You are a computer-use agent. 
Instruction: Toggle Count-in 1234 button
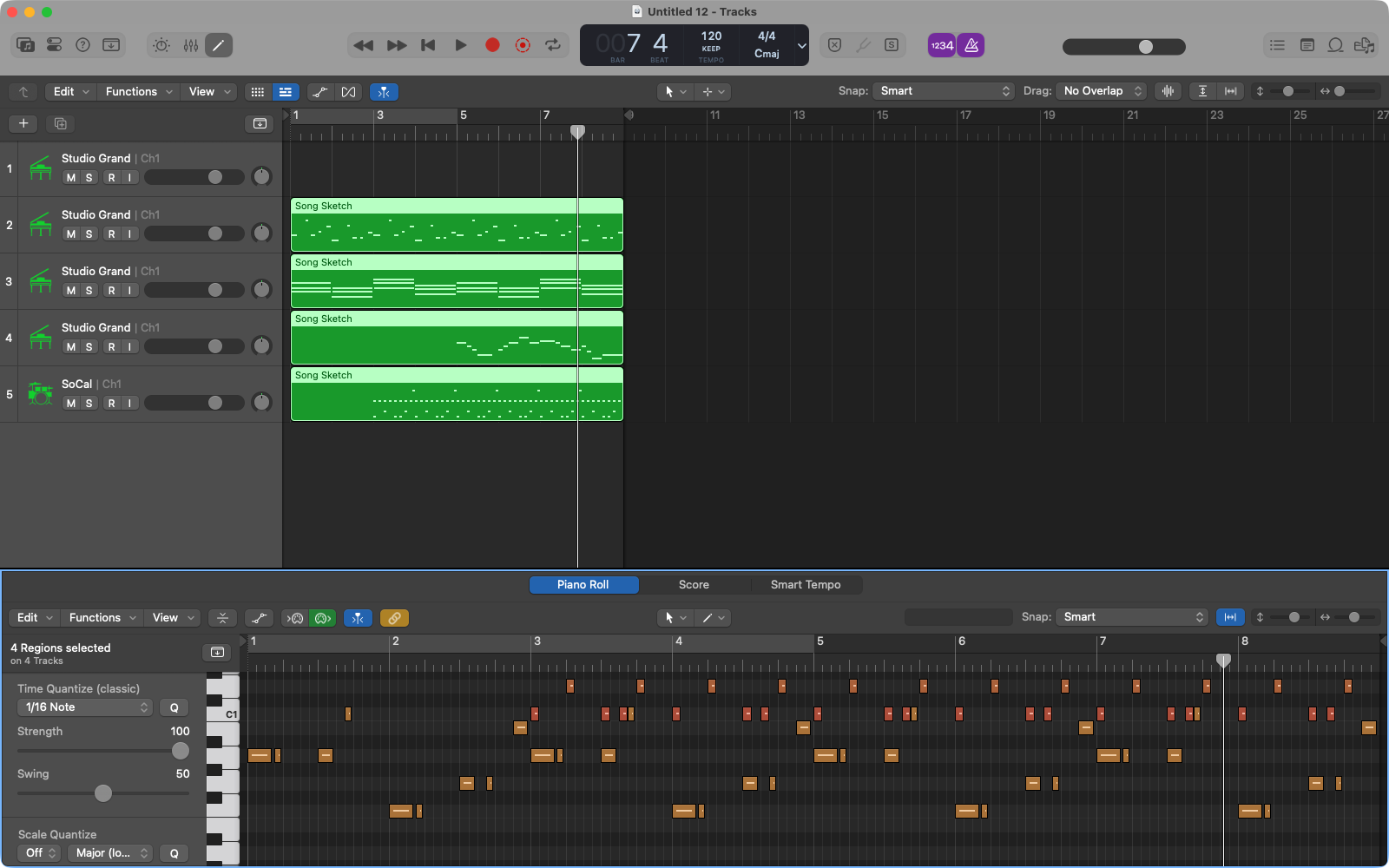(942, 45)
